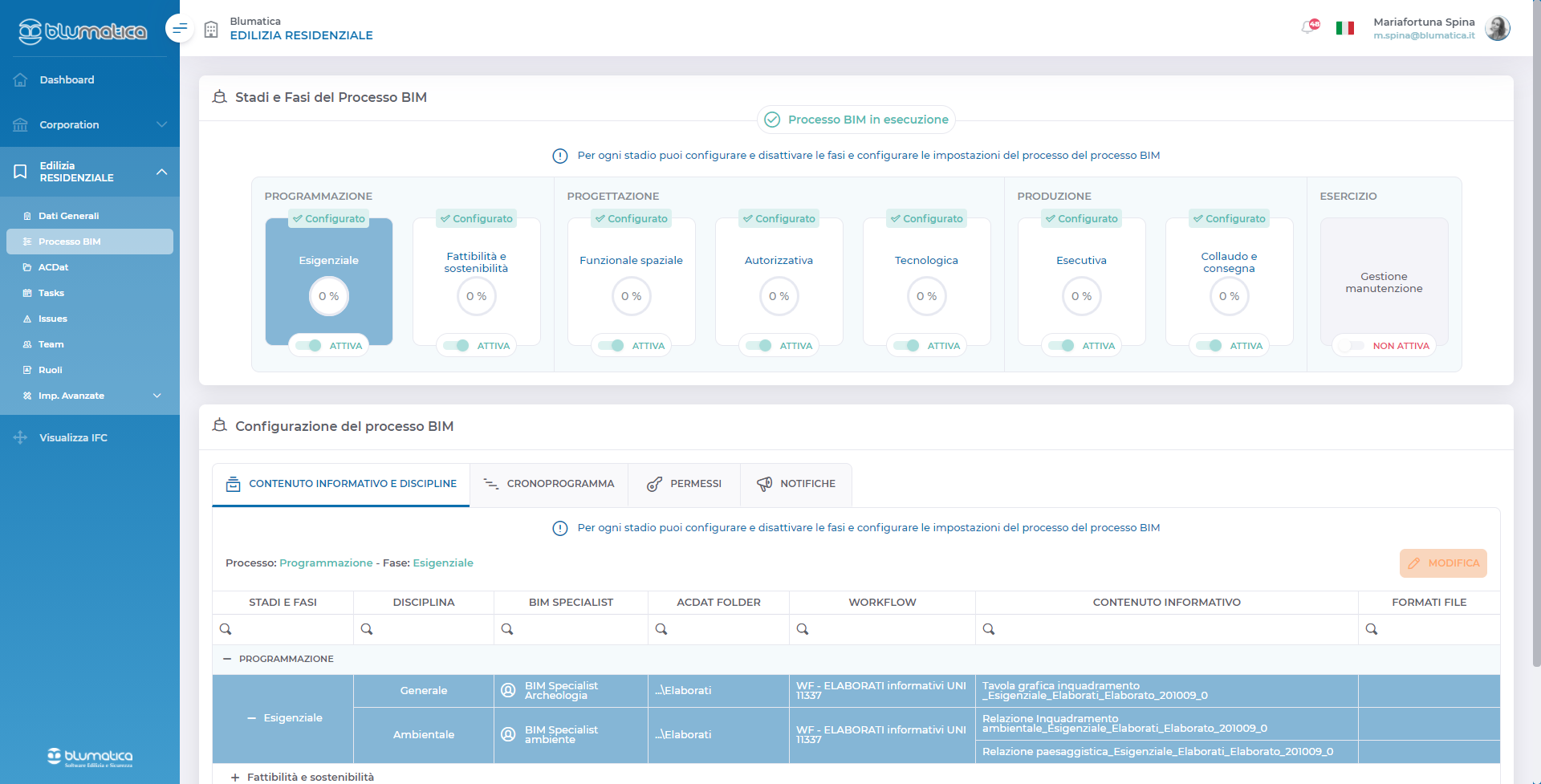
Task: Toggle Esigenziale phase ATTIVA switch
Action: click(308, 346)
